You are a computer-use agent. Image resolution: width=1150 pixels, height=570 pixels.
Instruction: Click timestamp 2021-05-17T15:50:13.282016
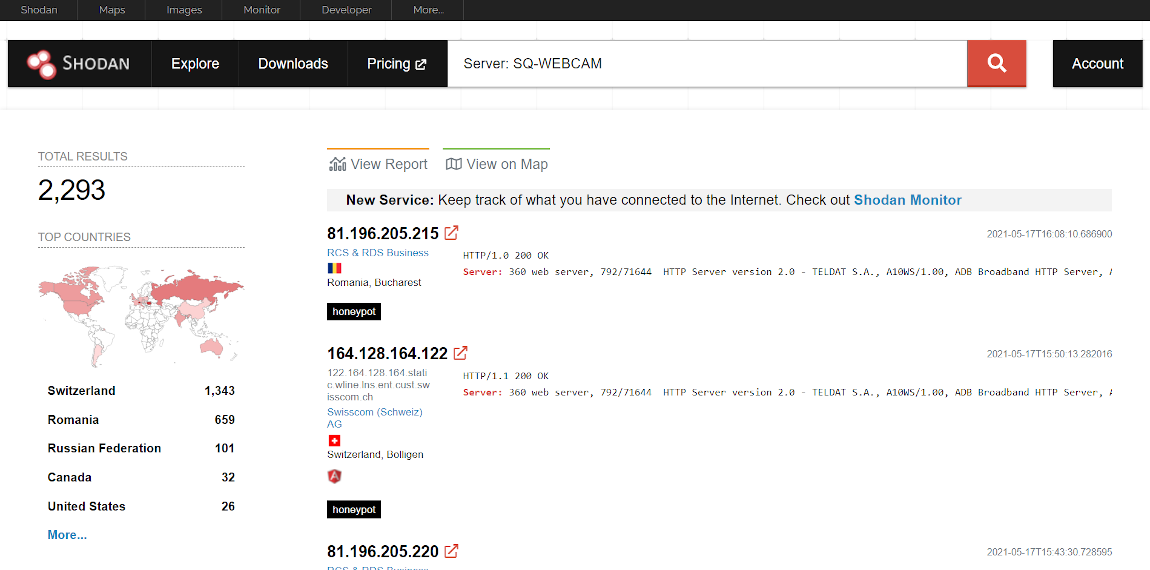[x=1050, y=354]
